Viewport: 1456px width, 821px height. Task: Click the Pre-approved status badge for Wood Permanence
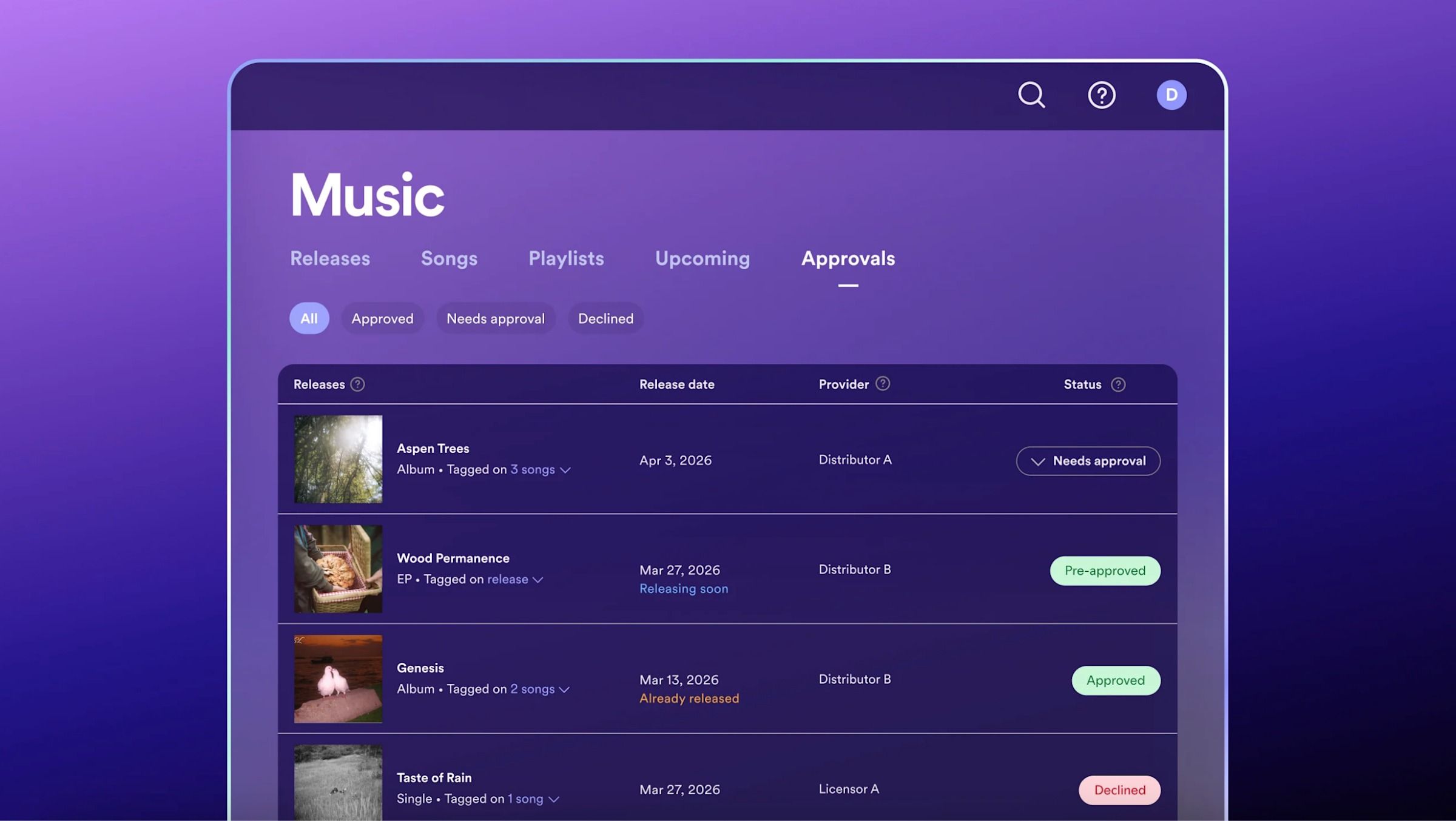click(x=1105, y=571)
